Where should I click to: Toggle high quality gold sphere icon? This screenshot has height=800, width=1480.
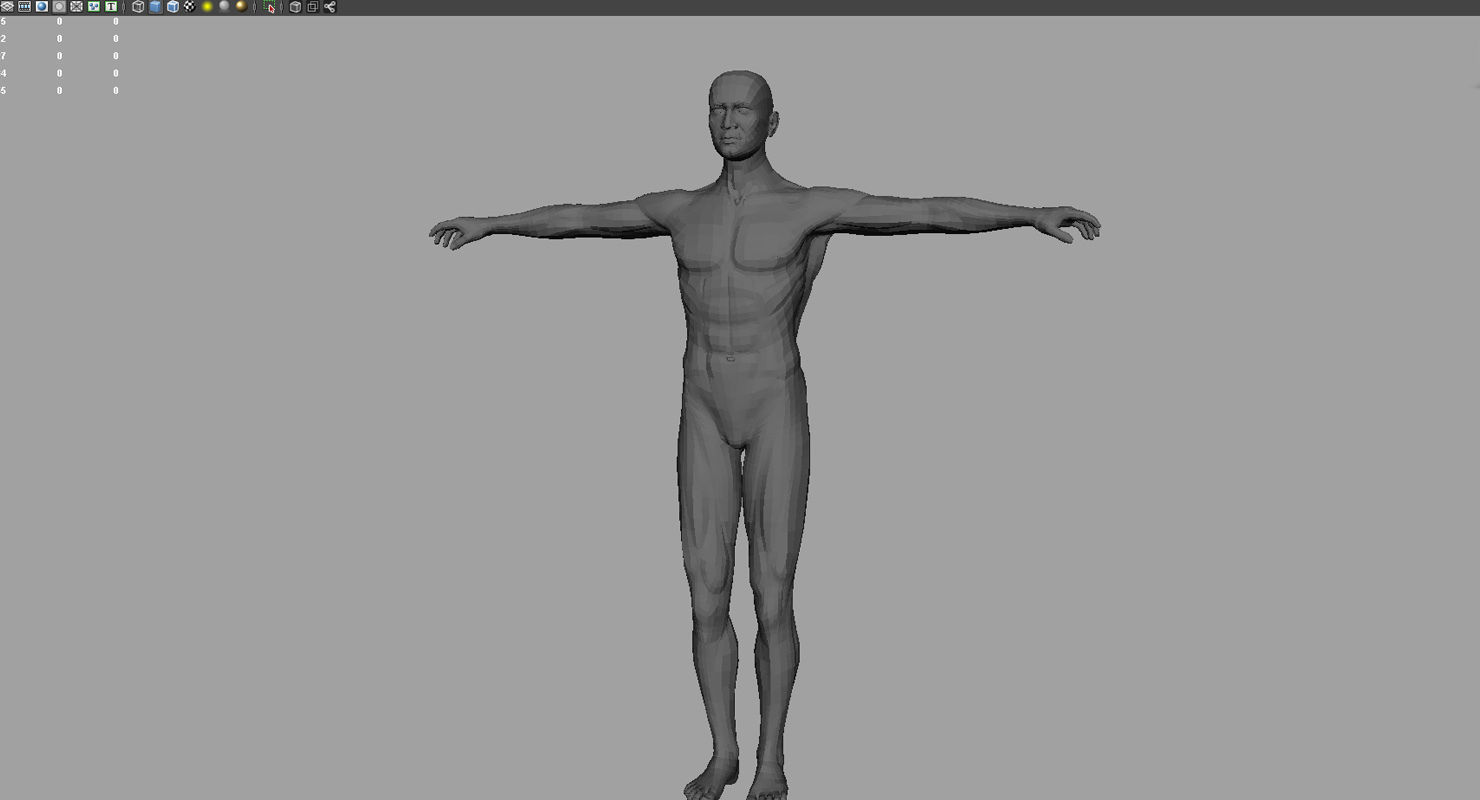click(x=241, y=7)
